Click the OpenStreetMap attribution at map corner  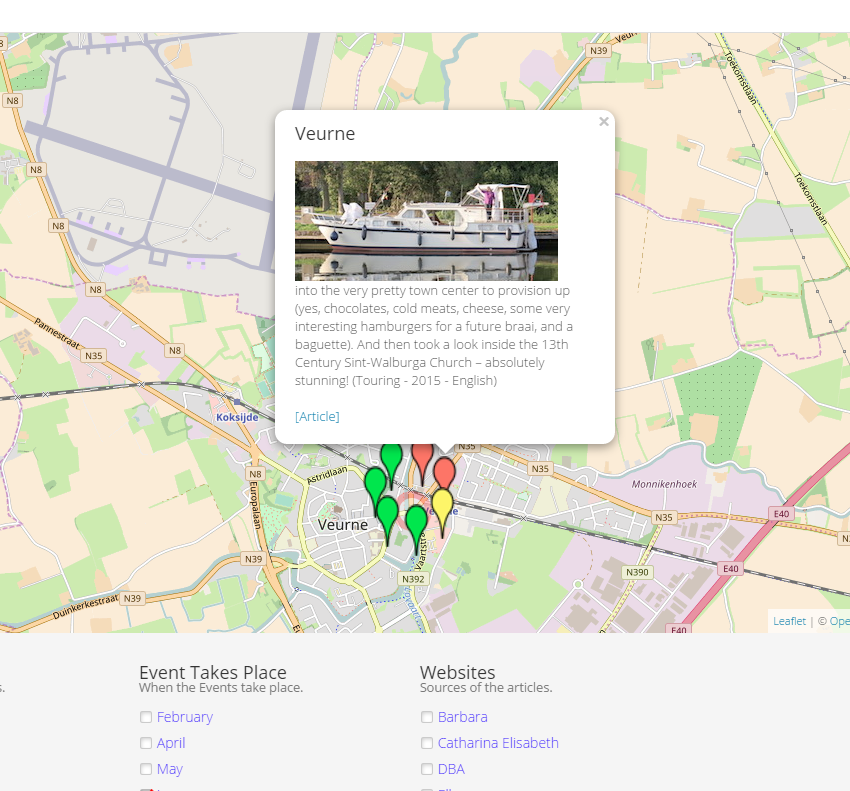point(838,621)
